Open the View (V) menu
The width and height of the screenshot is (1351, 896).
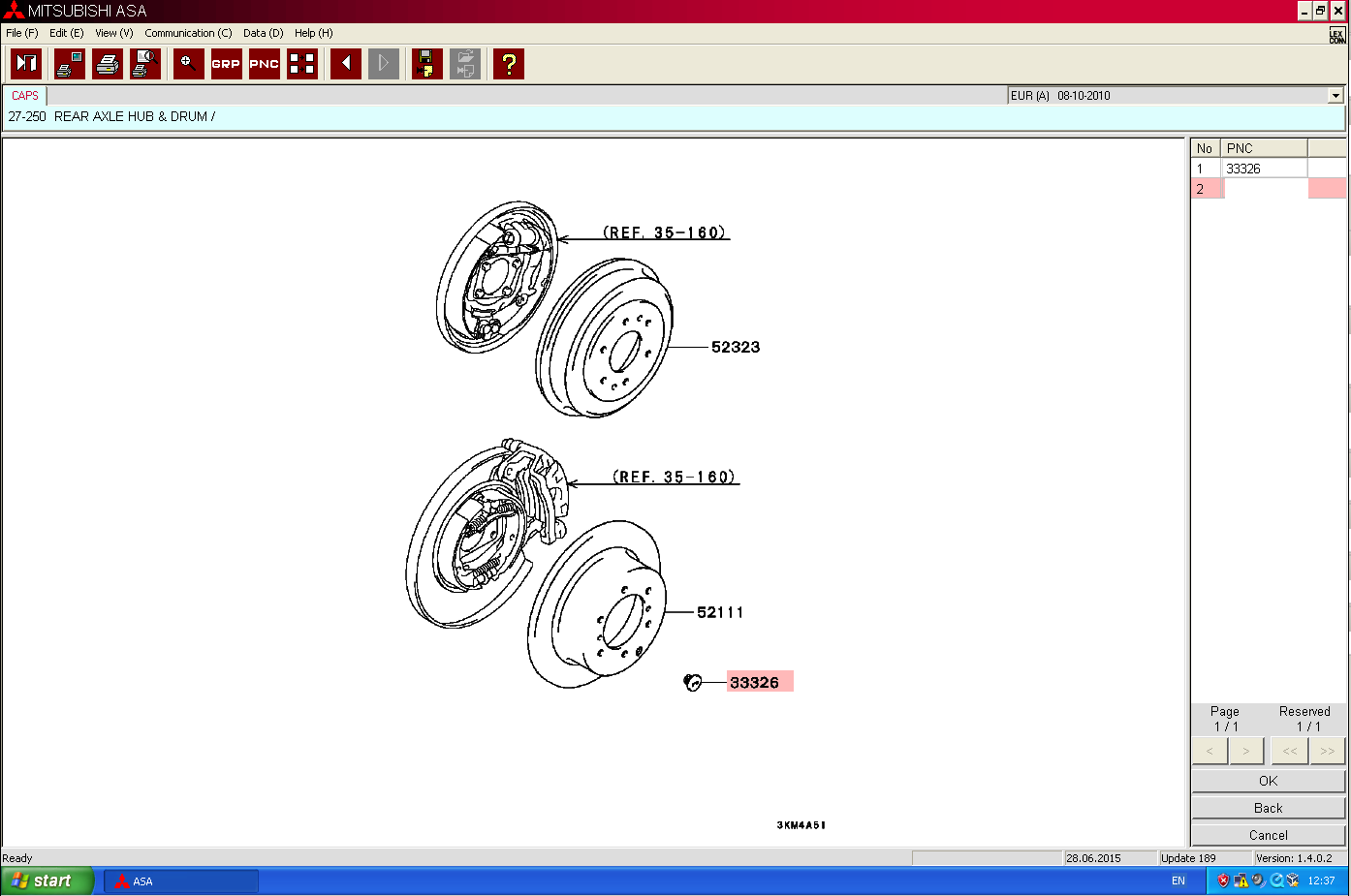pyautogui.click(x=114, y=33)
